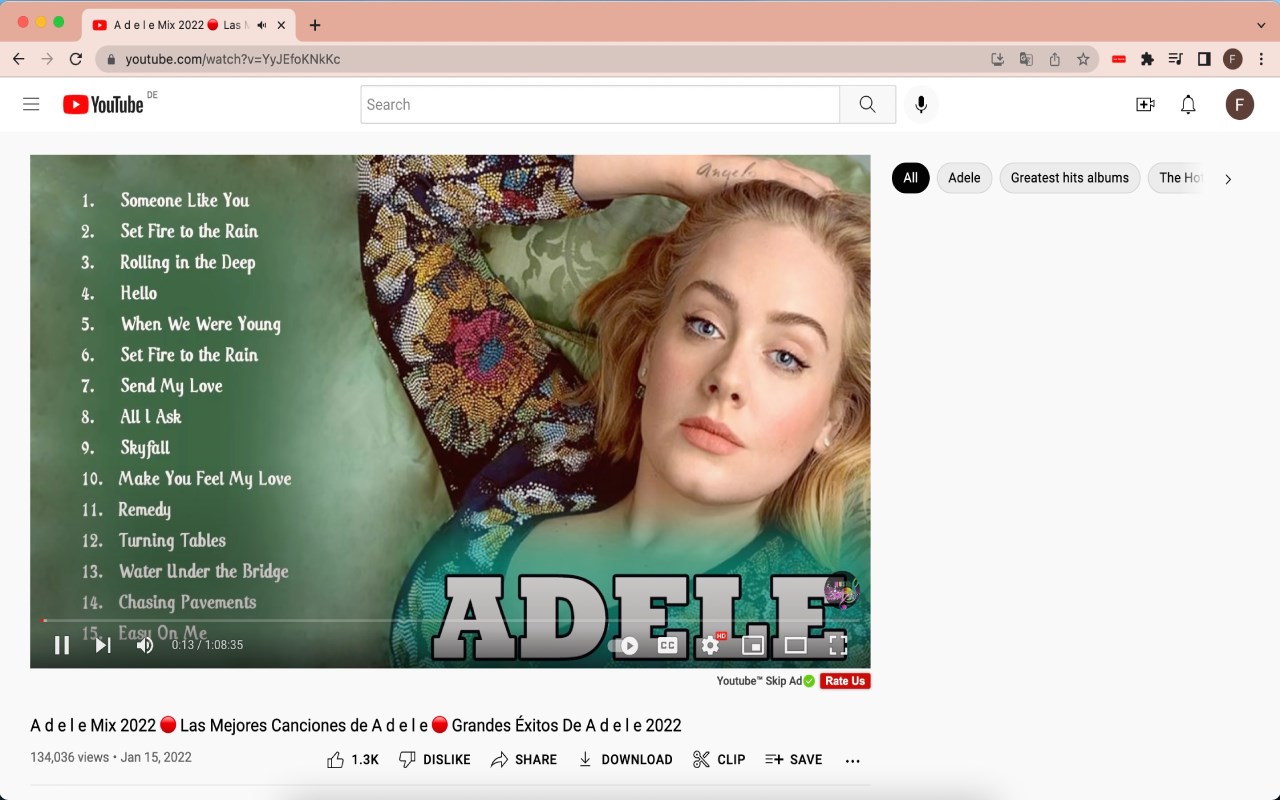The height and width of the screenshot is (800, 1280).
Task: Open the Chrome extensions puzzle menu
Action: click(1147, 59)
